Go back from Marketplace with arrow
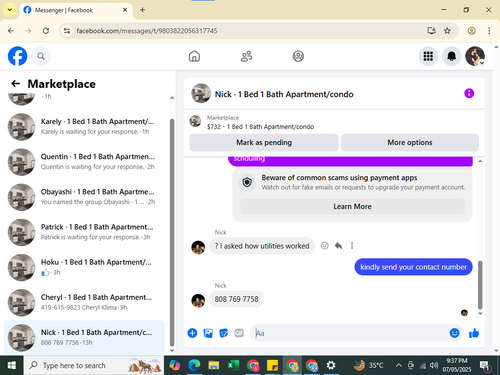The width and height of the screenshot is (500, 375). pyautogui.click(x=15, y=84)
